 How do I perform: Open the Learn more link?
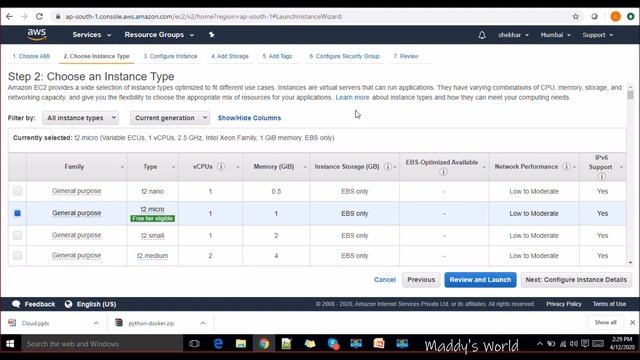pos(352,98)
